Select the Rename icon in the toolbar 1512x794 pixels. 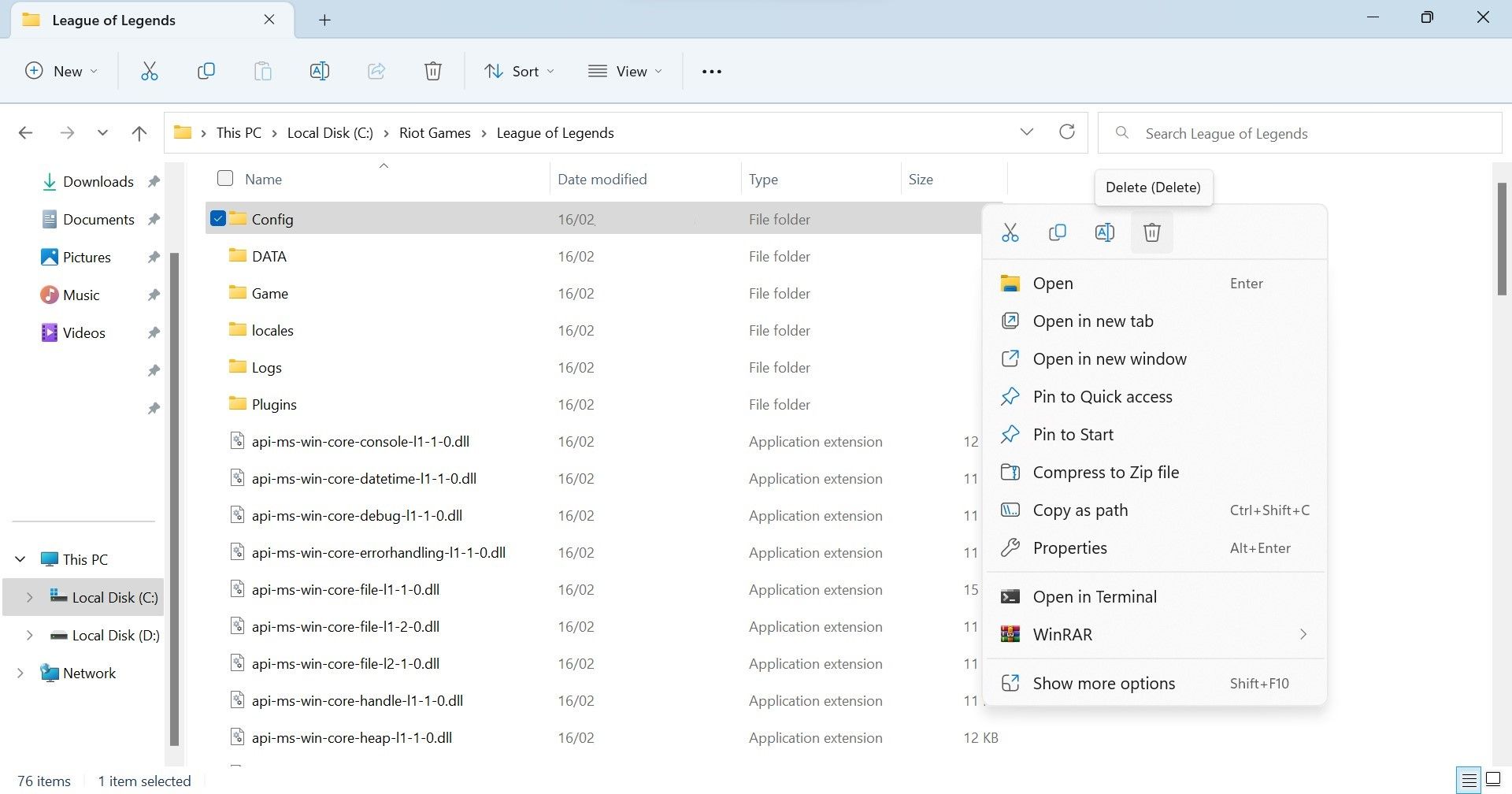click(320, 71)
